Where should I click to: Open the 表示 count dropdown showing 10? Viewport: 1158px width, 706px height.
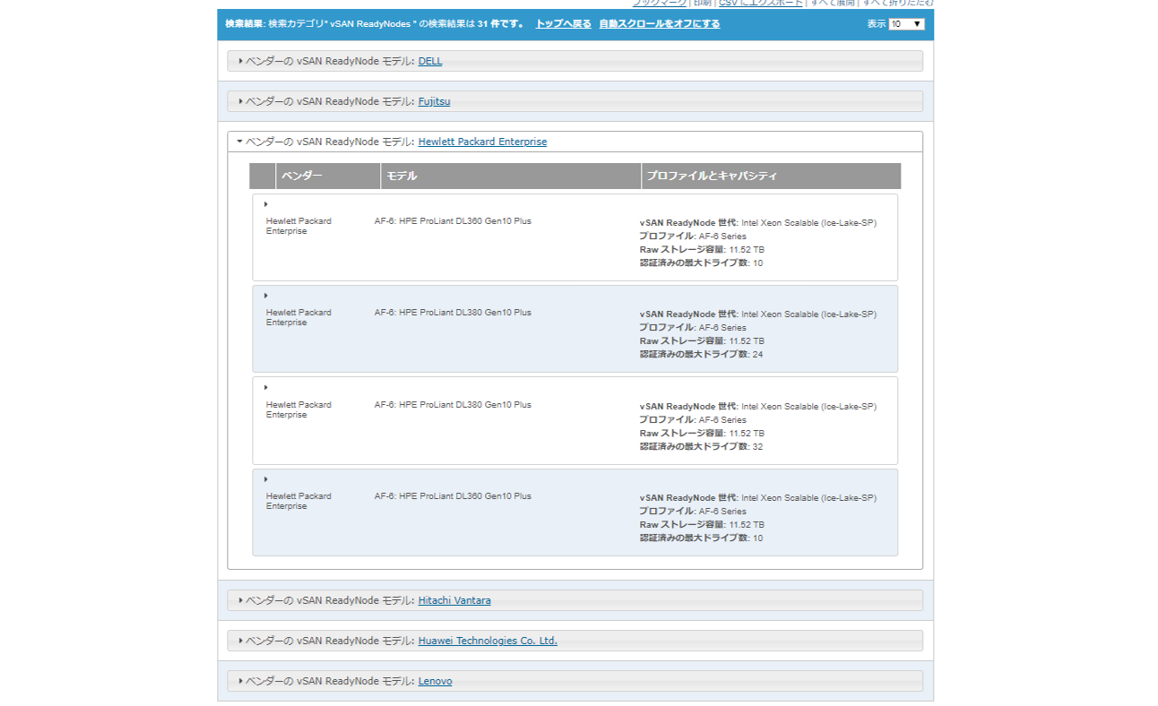pos(906,24)
